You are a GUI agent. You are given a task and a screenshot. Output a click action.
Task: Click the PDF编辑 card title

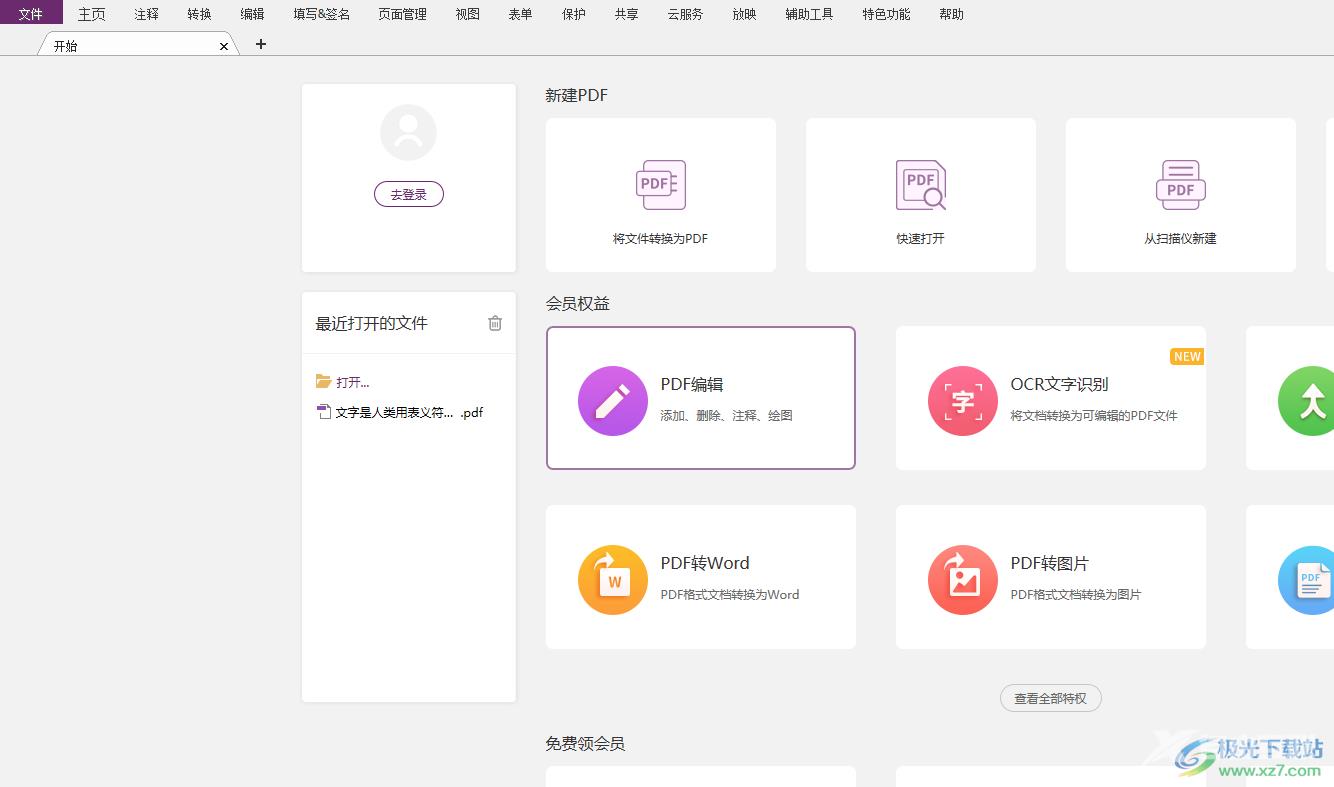coord(692,384)
